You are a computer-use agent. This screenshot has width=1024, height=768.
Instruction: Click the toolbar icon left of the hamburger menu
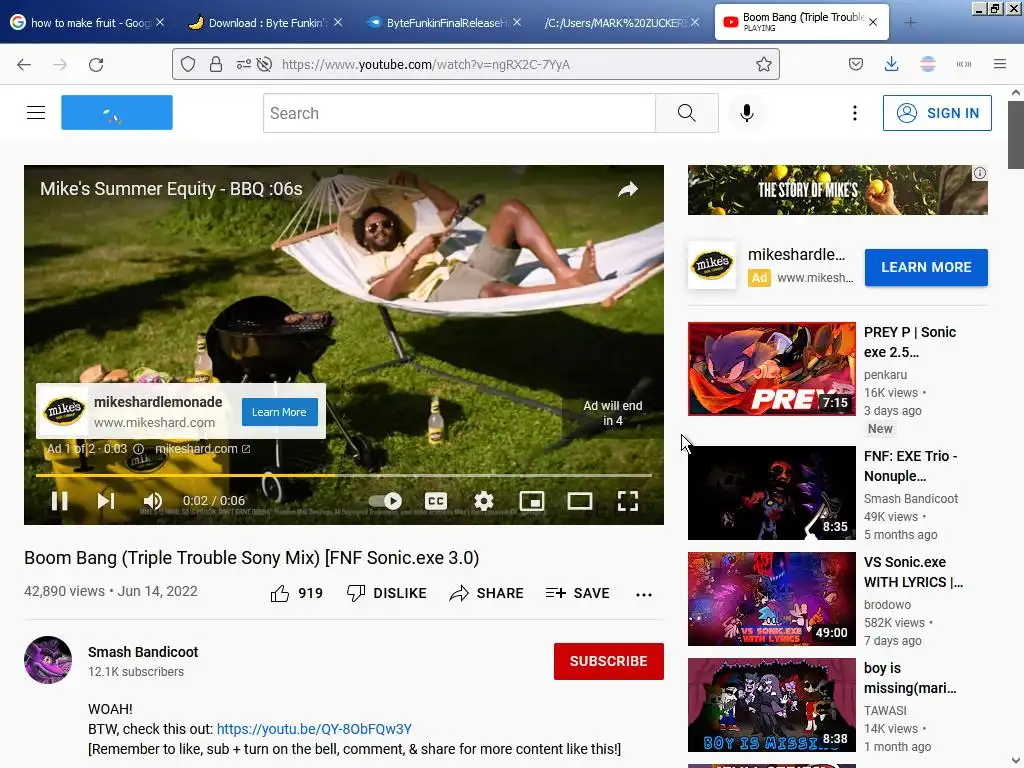click(x=963, y=64)
